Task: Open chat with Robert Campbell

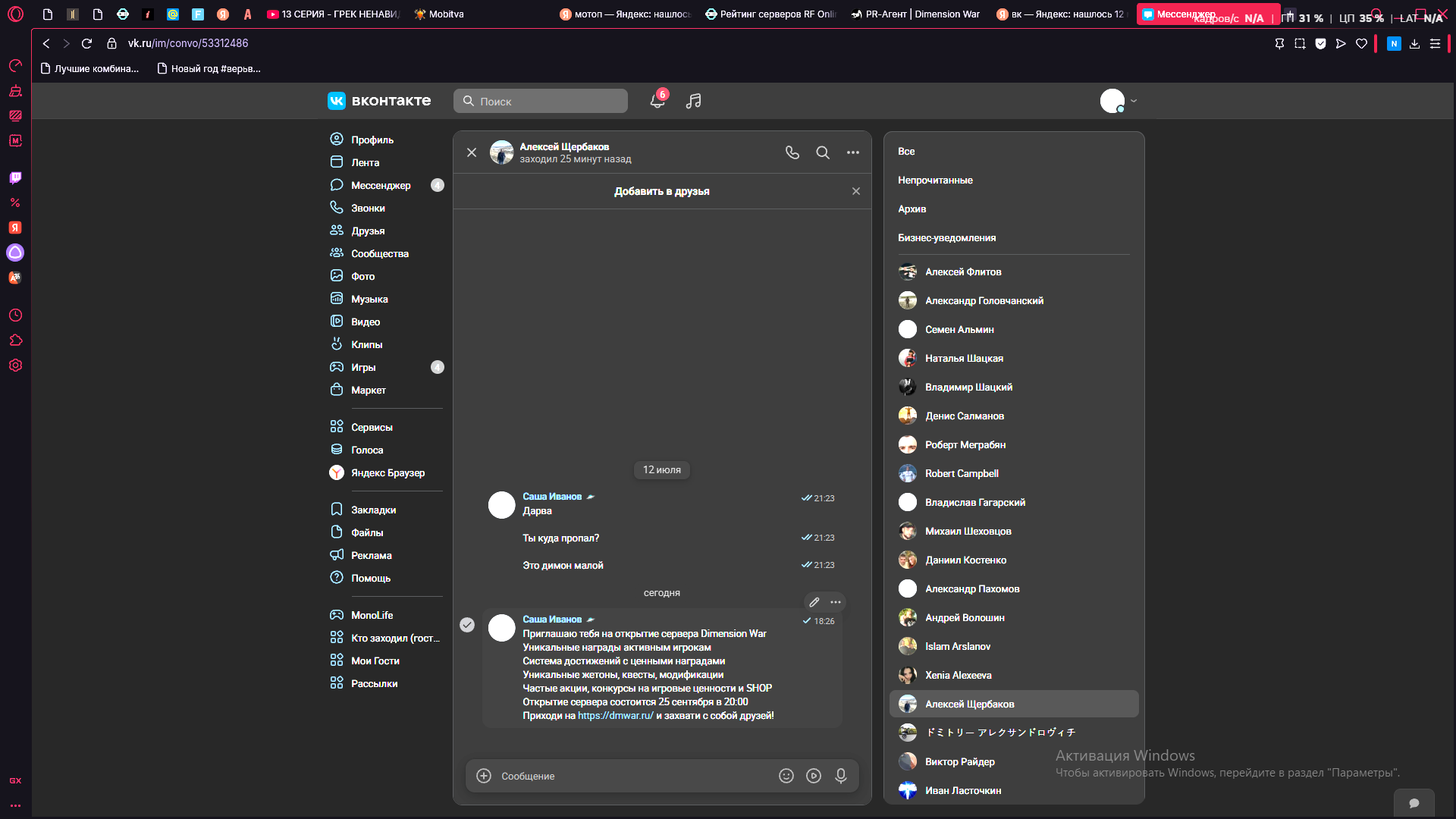Action: click(1014, 473)
